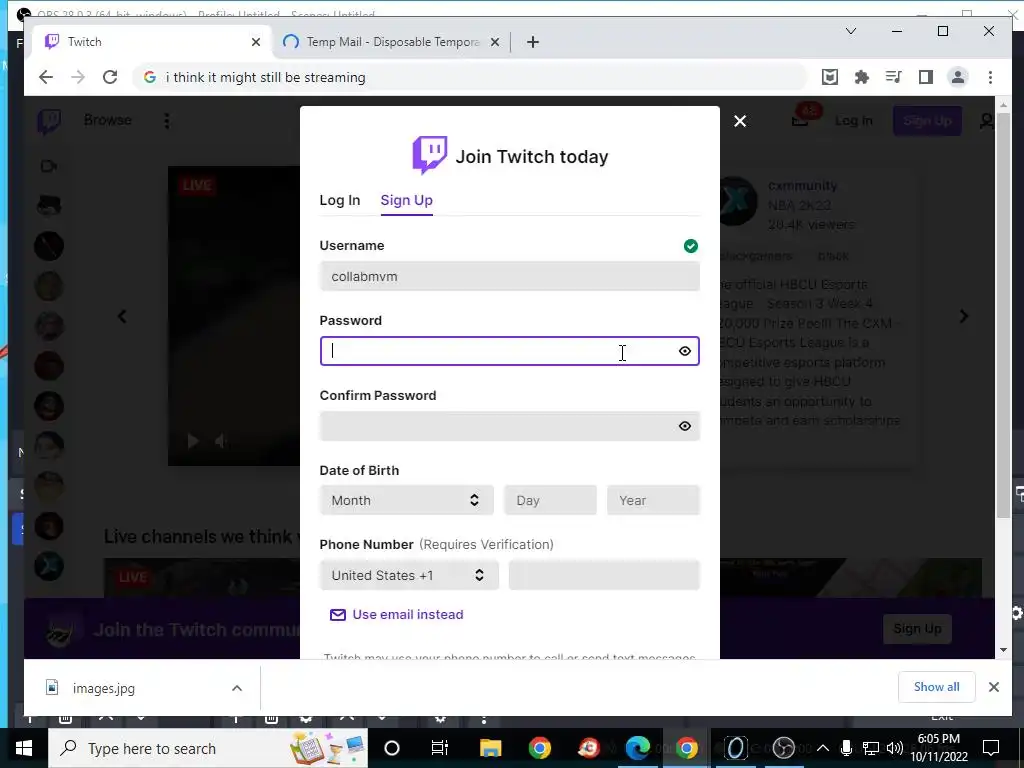Open the Windows notification center icon
1024x768 pixels.
[991, 748]
